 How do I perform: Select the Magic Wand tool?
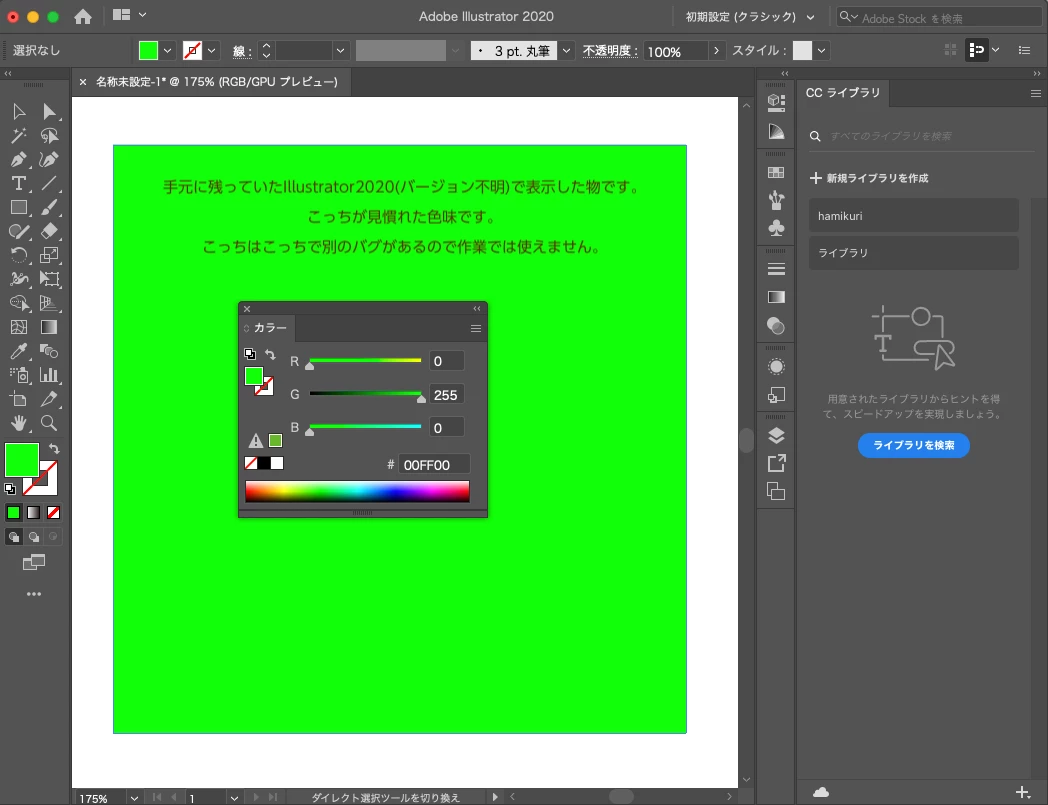19,136
